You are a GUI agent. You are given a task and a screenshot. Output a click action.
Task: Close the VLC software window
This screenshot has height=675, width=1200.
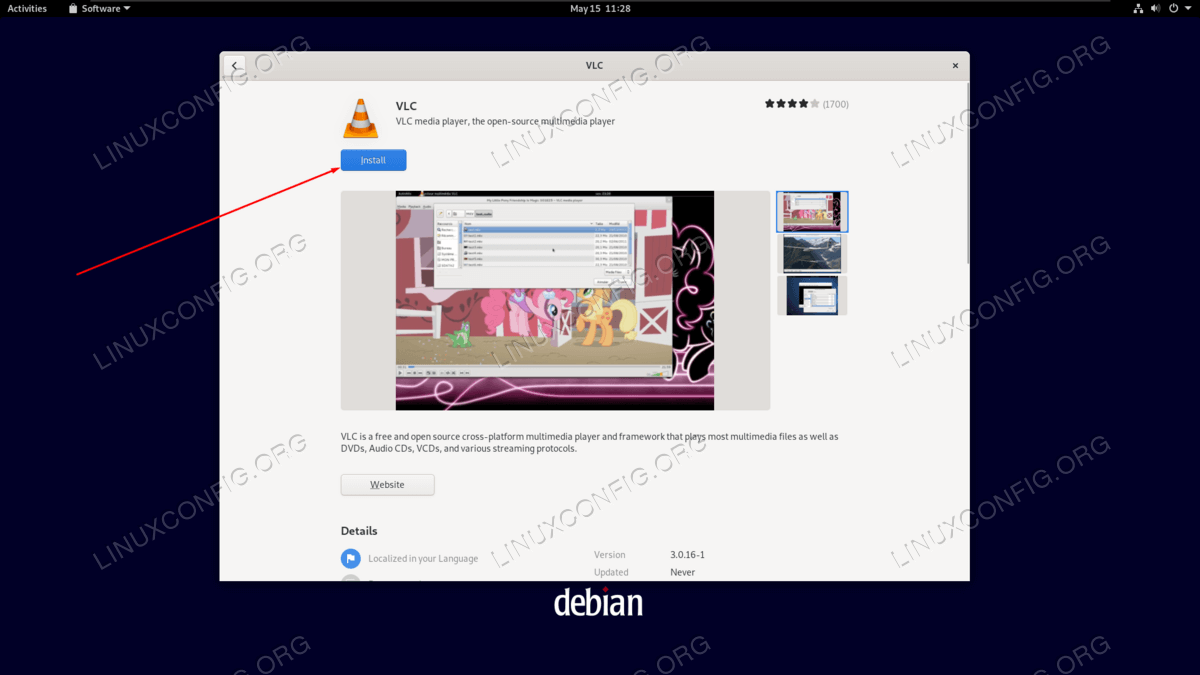coord(955,66)
